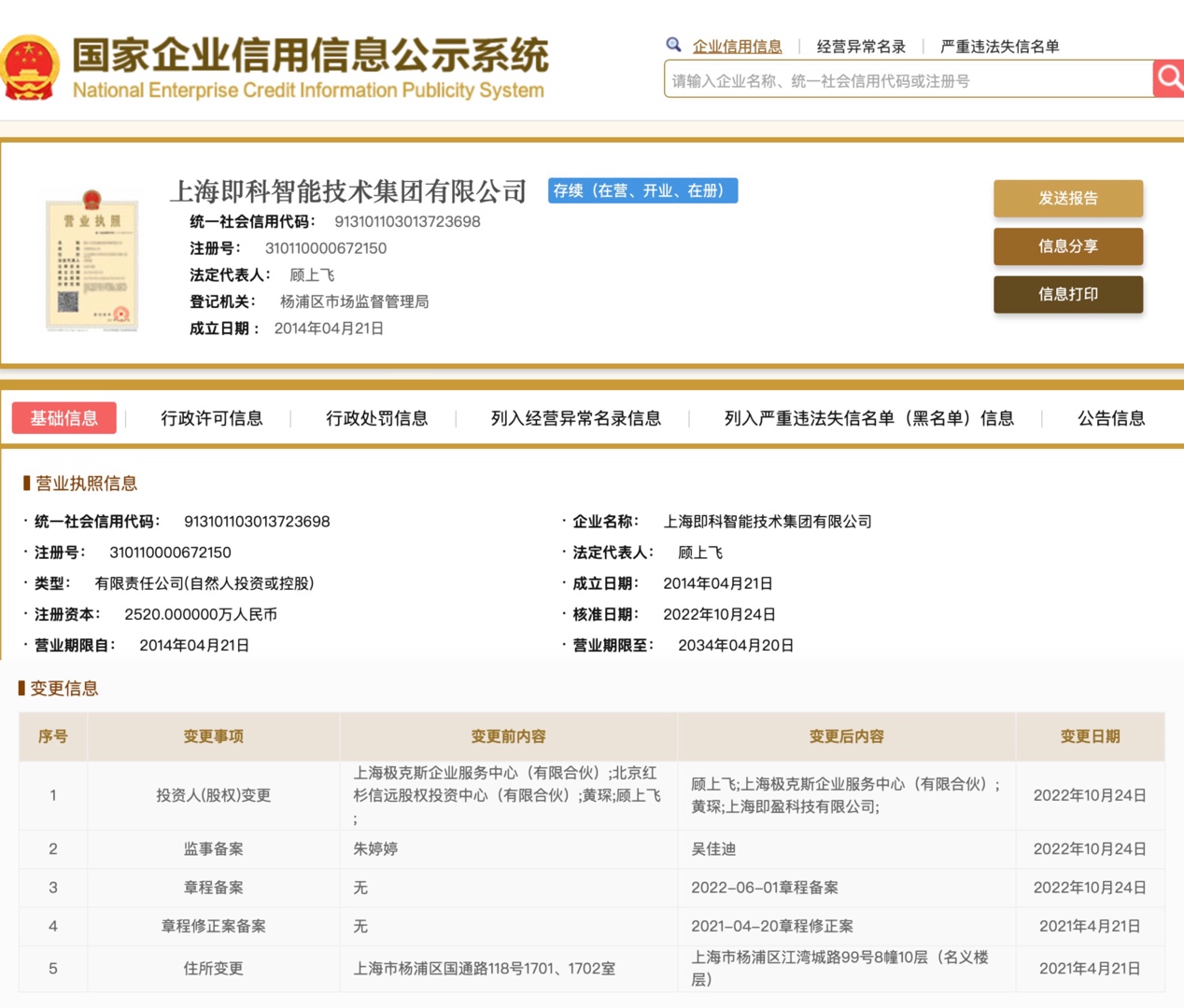The width and height of the screenshot is (1184, 1008).
Task: Select the 企业信用信息 search category
Action: point(737,47)
